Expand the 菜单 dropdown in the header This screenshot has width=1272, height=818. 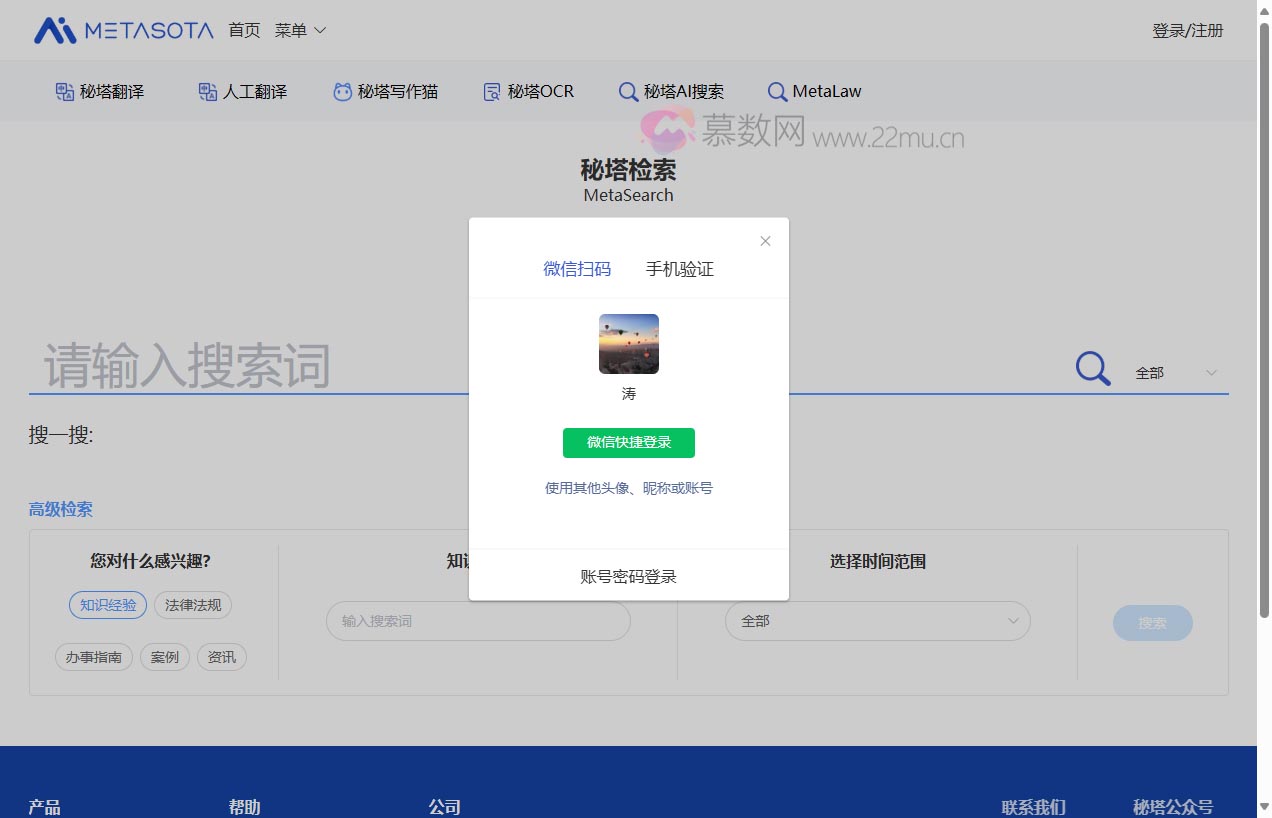(299, 31)
